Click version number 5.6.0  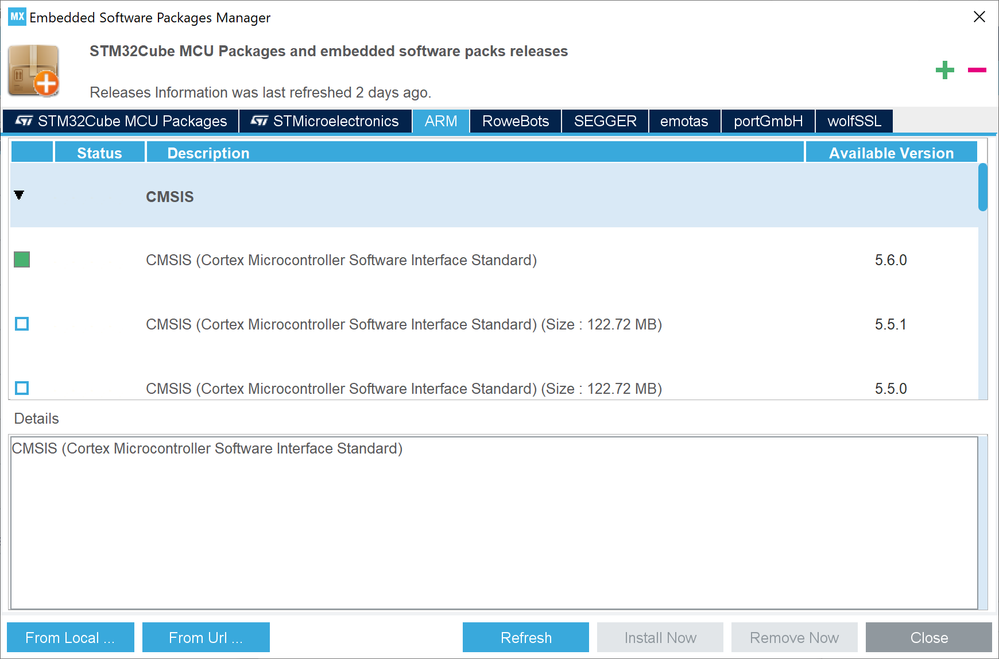click(891, 260)
